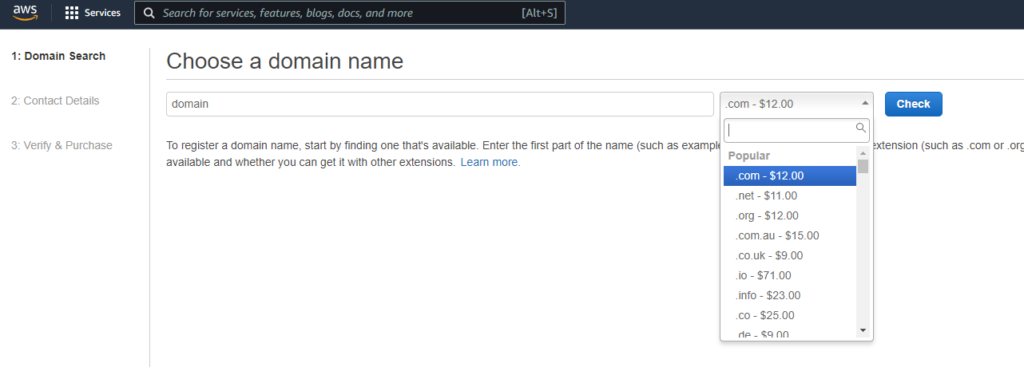Click the extension filter search box
1024x379 pixels.
[796, 130]
